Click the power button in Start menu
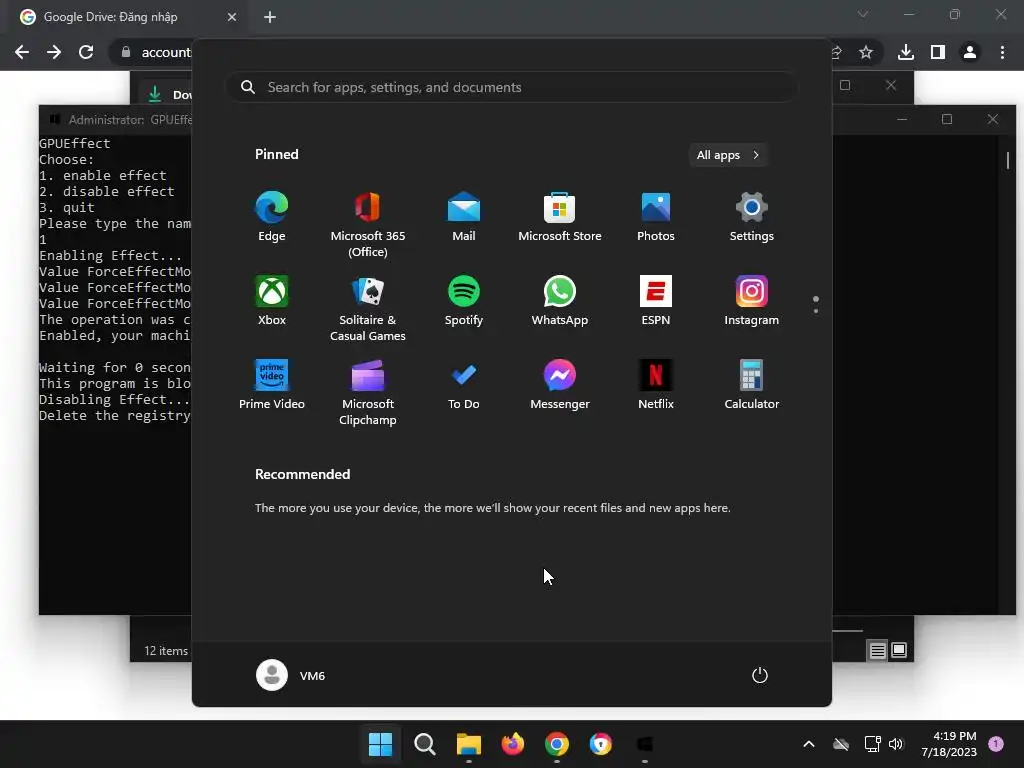This screenshot has width=1024, height=768. coord(760,675)
